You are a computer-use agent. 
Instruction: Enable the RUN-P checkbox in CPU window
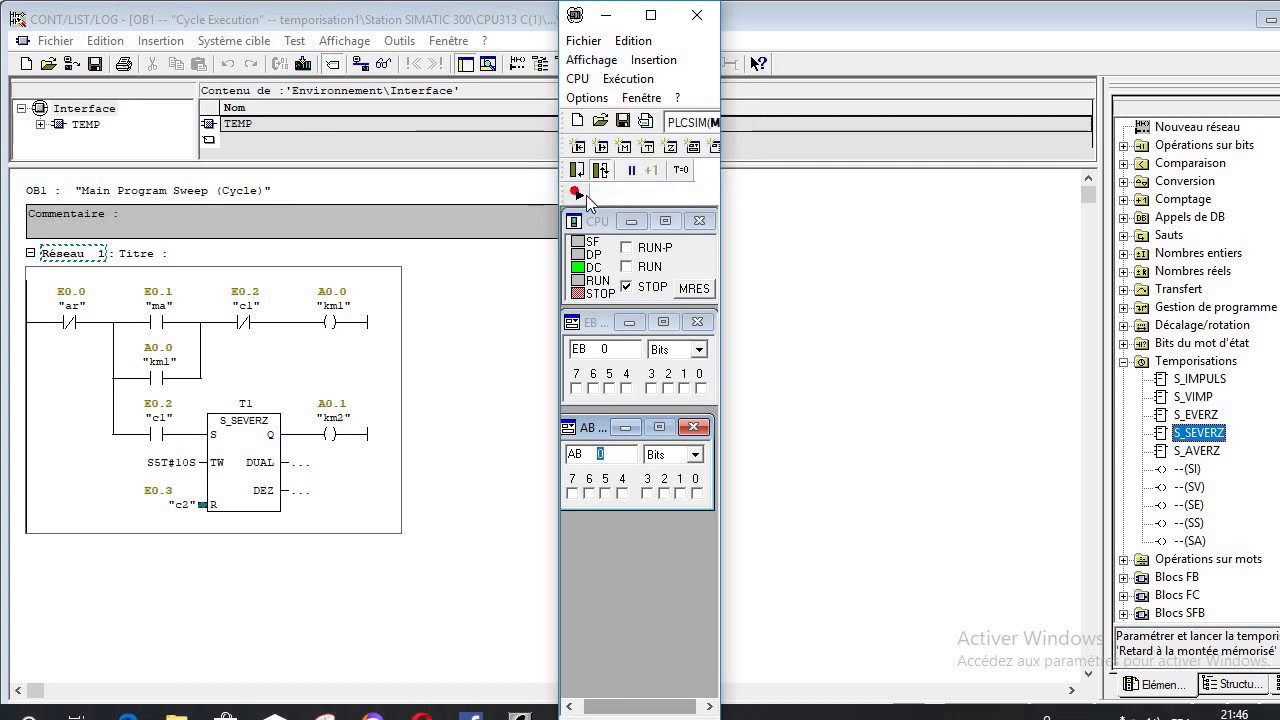pyautogui.click(x=627, y=248)
